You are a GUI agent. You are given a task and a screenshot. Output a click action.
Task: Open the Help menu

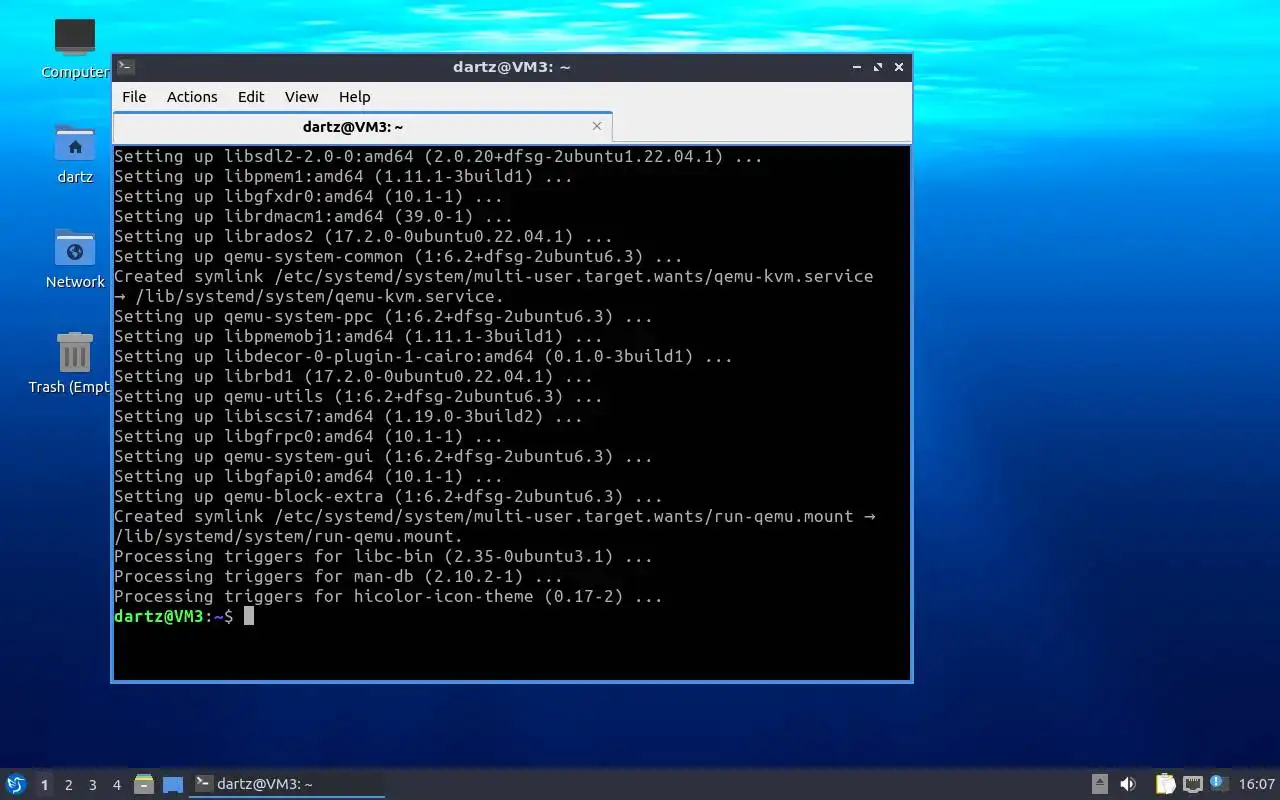(x=355, y=97)
